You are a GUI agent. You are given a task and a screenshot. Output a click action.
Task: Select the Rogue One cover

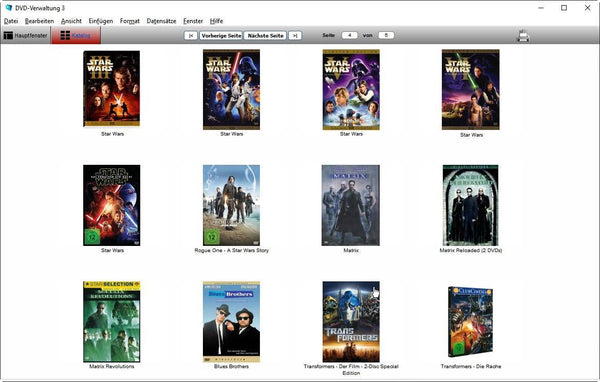click(232, 205)
